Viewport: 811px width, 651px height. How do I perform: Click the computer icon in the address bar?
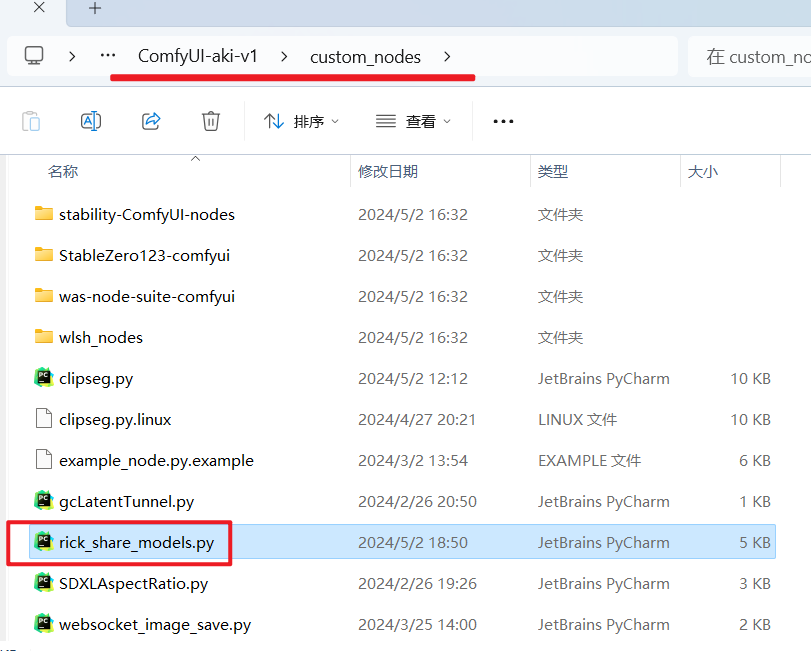click(34, 55)
